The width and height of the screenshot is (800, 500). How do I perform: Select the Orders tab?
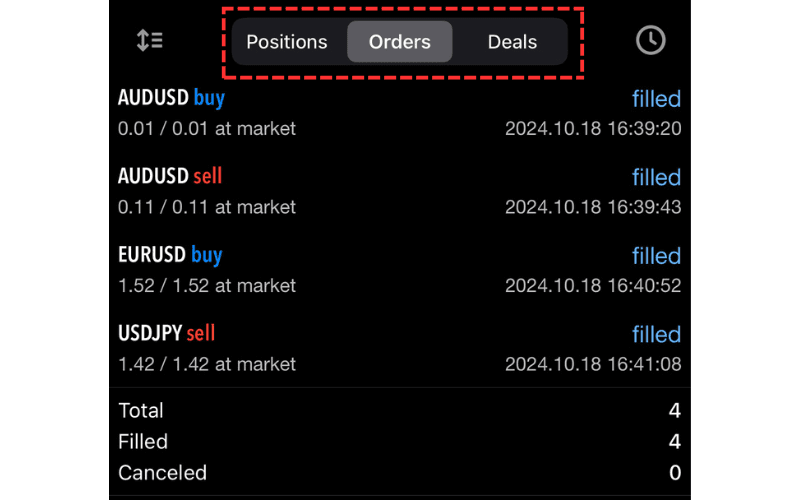[400, 42]
